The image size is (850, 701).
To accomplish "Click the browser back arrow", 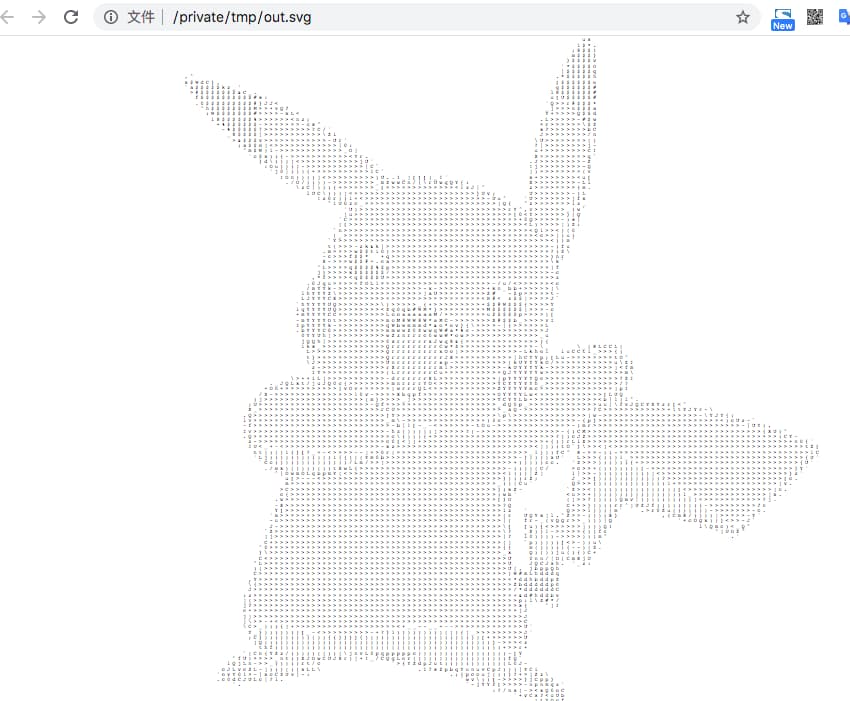I will tap(10, 17).
